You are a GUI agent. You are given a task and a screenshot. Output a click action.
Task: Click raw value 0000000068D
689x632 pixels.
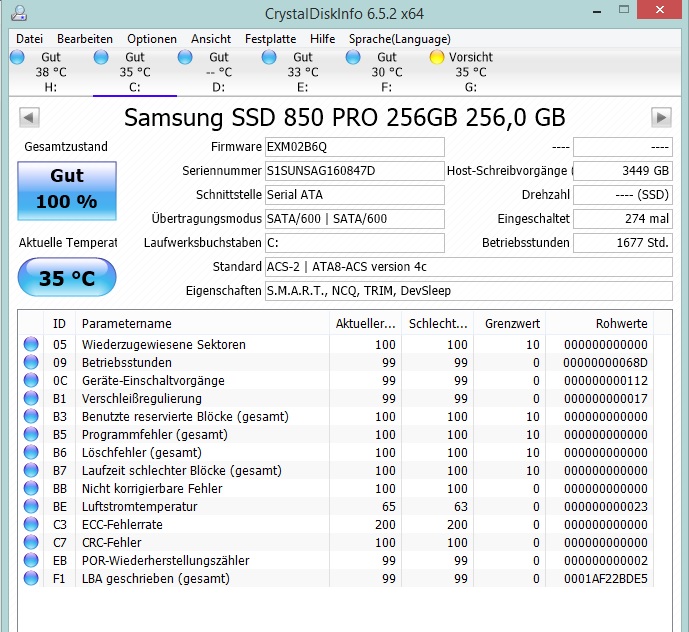606,363
